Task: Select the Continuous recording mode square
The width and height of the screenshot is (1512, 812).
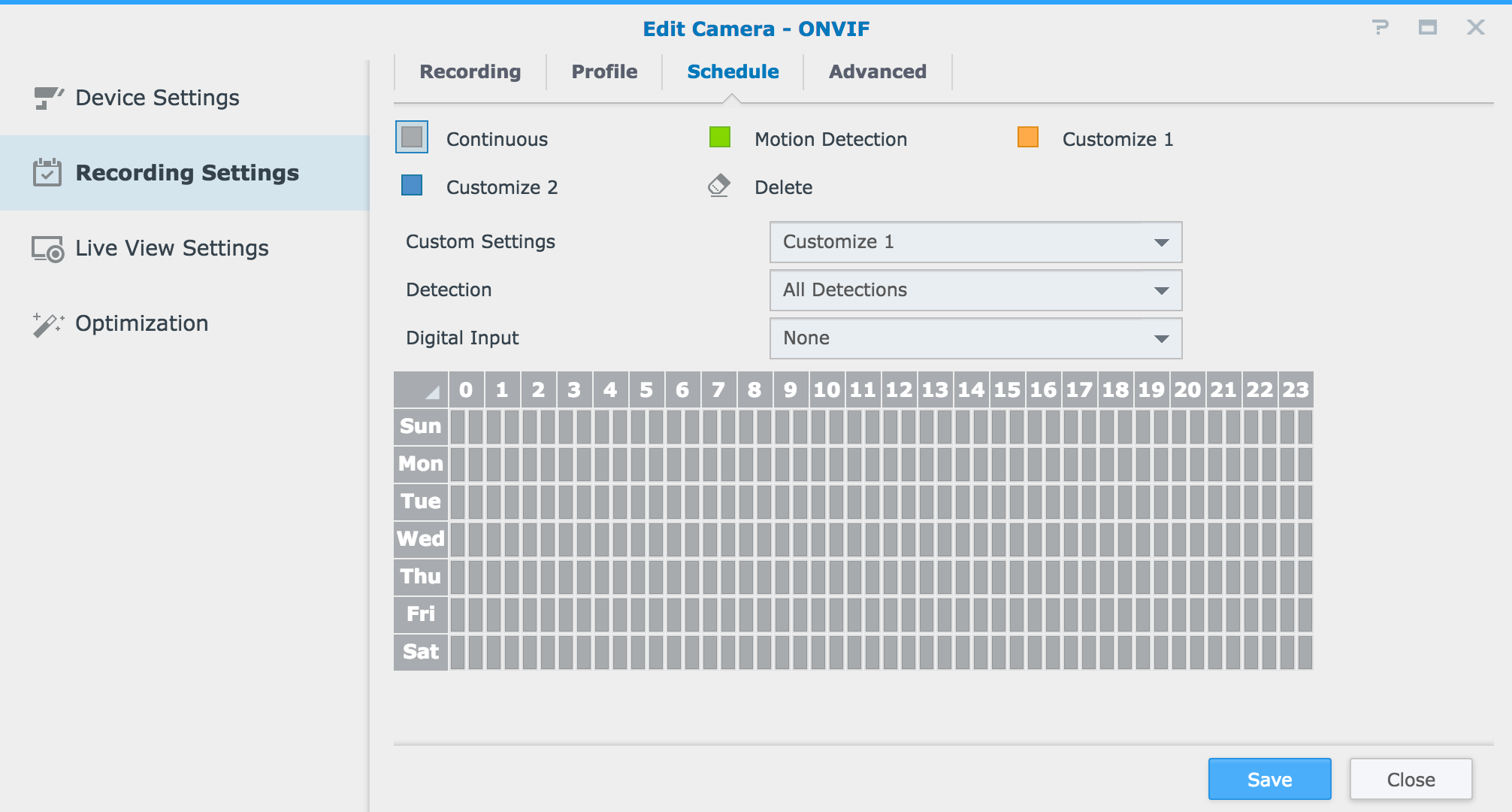Action: 412,138
